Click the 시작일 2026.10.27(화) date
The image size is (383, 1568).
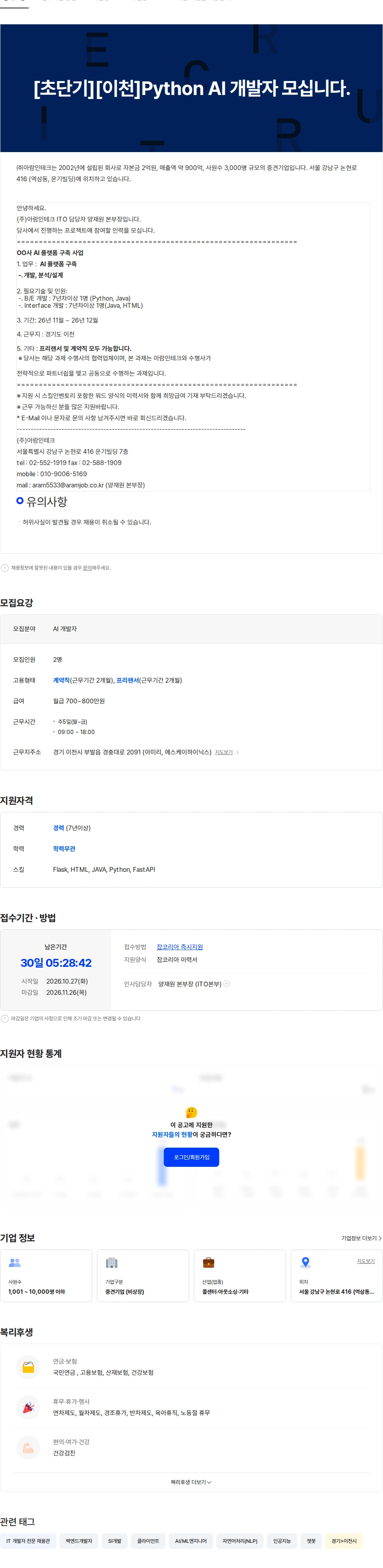click(67, 981)
